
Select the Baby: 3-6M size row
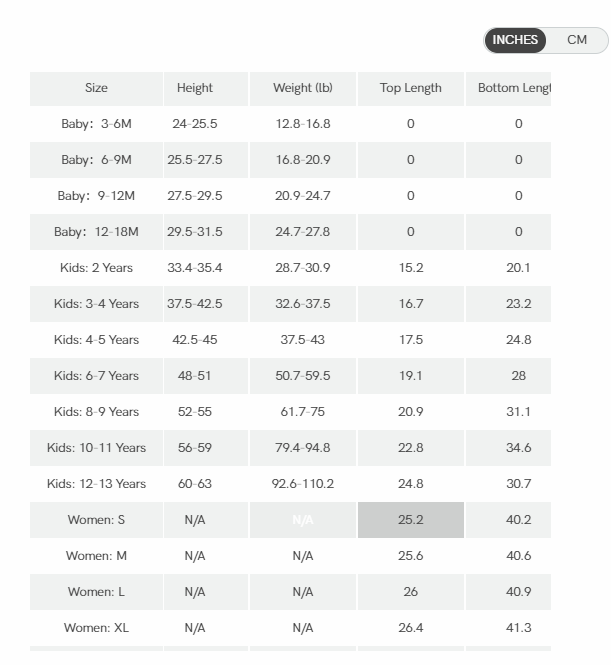pos(96,124)
